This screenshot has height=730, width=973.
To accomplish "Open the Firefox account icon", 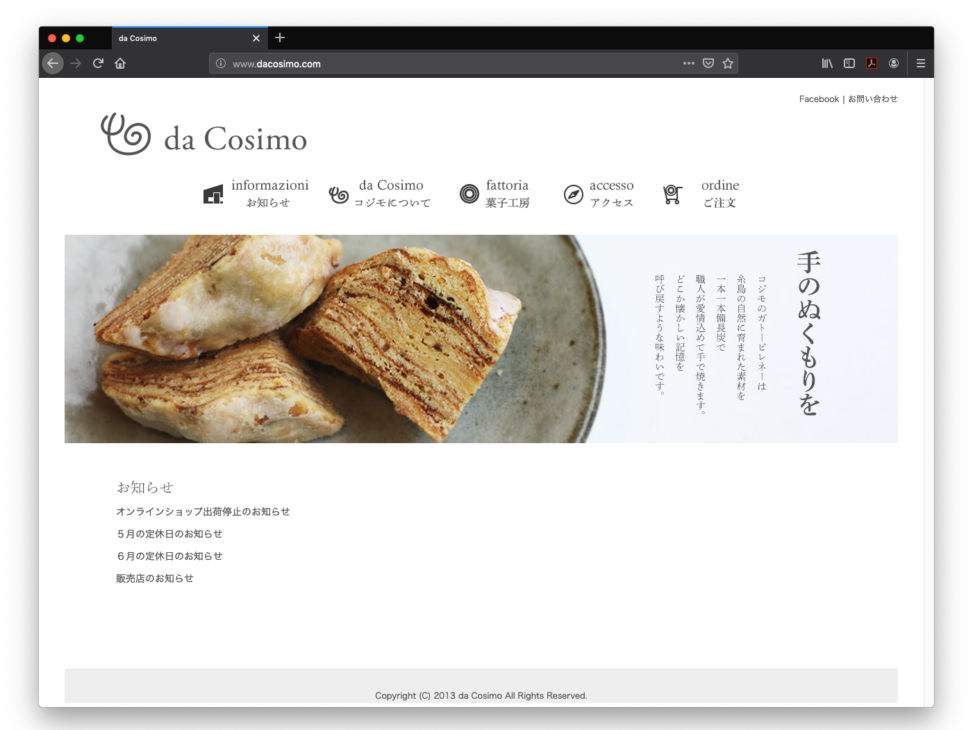I will [x=893, y=63].
